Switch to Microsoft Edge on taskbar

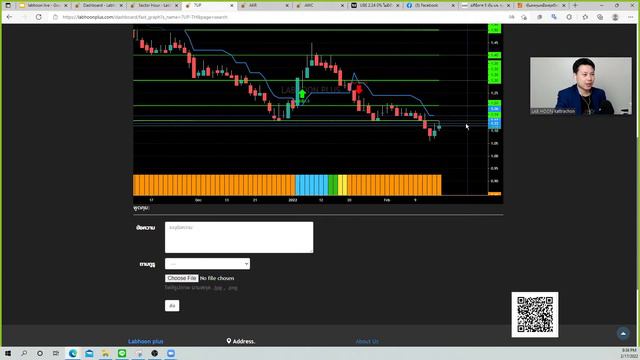click(x=73, y=353)
